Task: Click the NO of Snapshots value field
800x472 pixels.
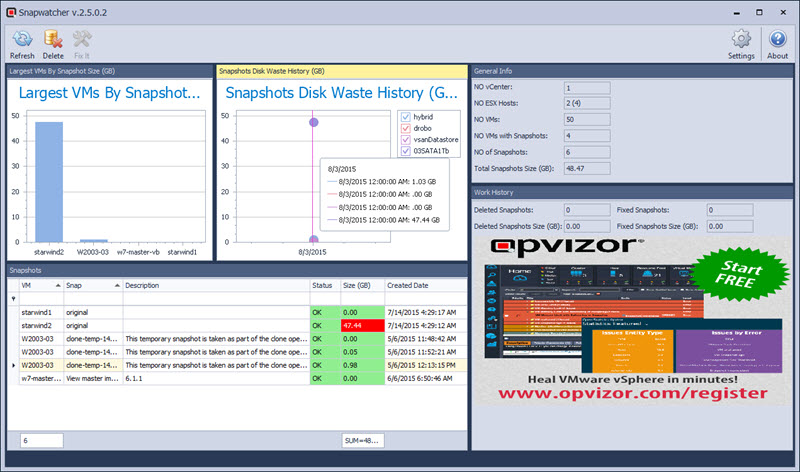Action: click(587, 152)
